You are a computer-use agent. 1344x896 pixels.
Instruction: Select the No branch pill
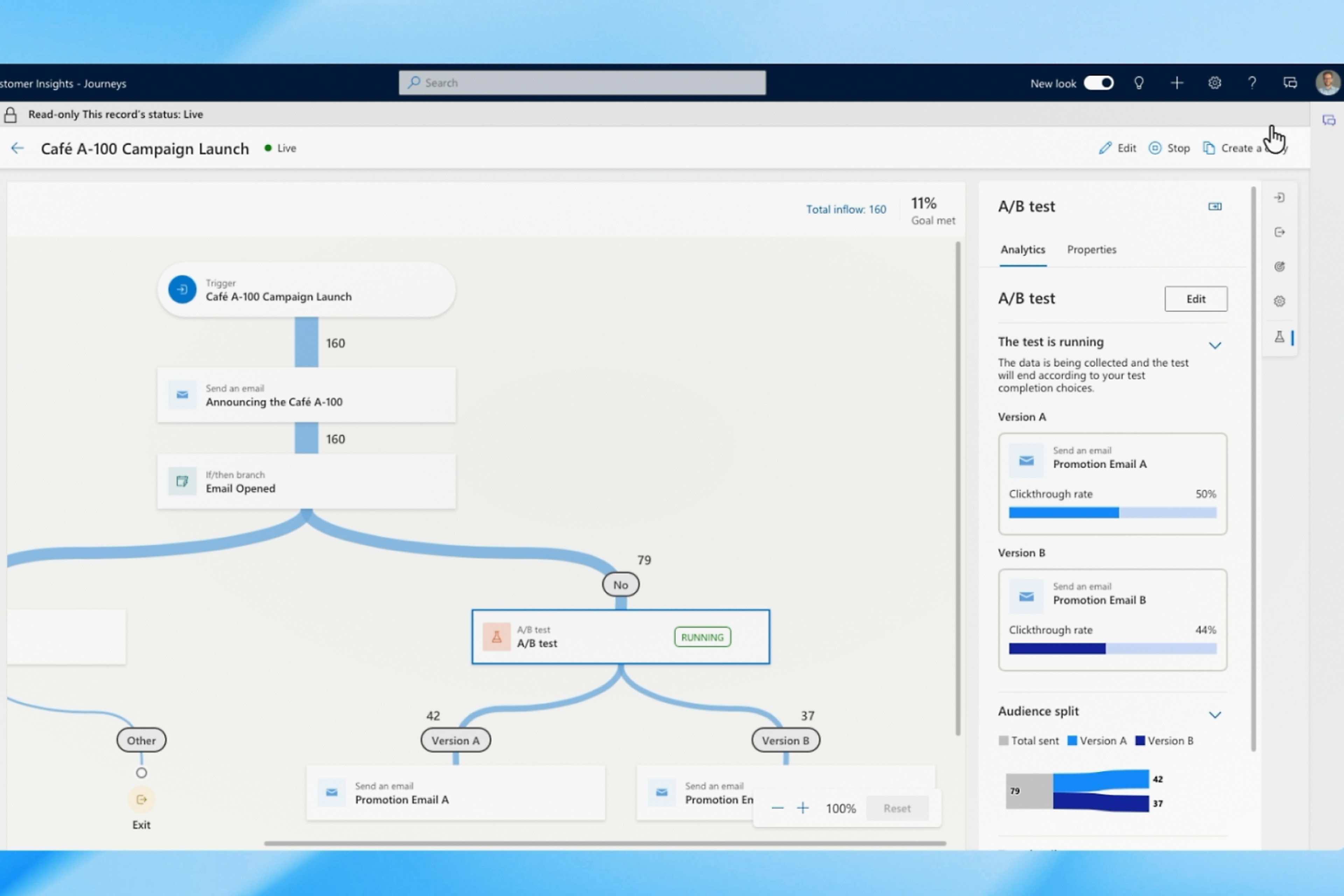(x=621, y=584)
